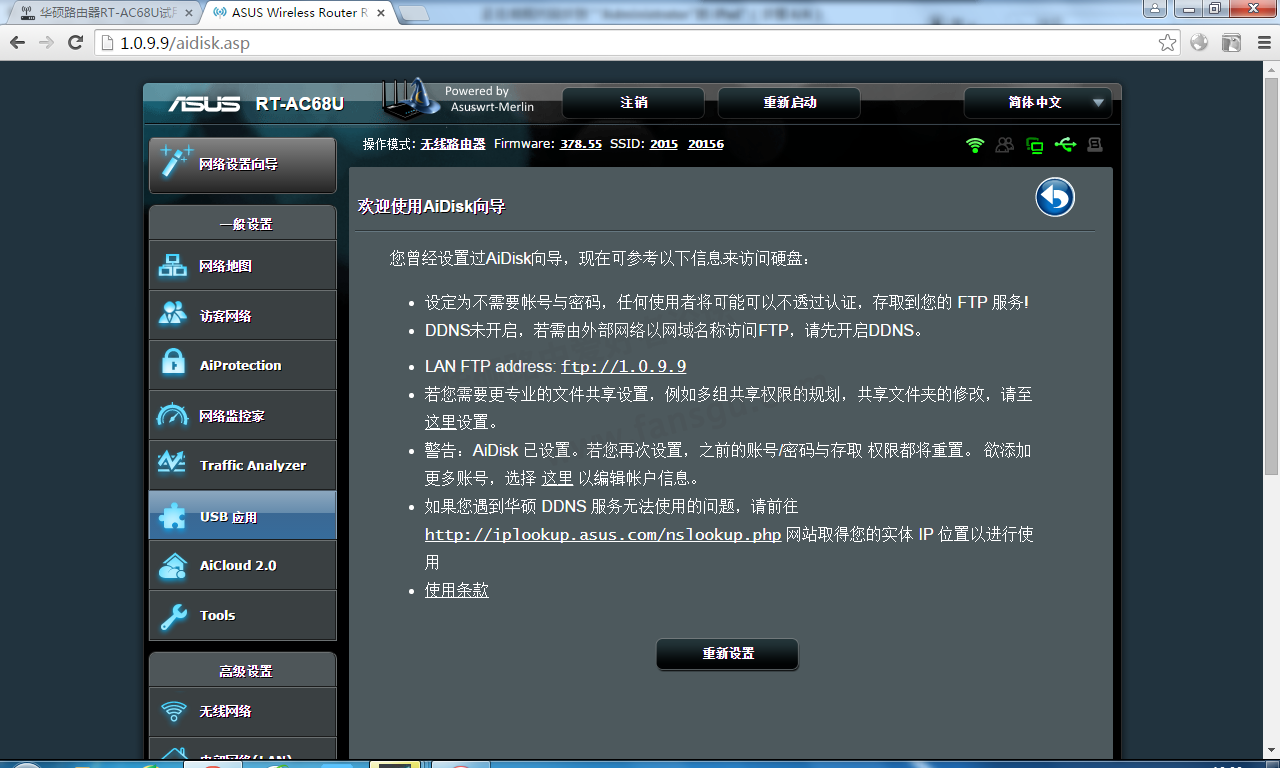
Task: Open USB 应用 menu item
Action: coord(243,516)
